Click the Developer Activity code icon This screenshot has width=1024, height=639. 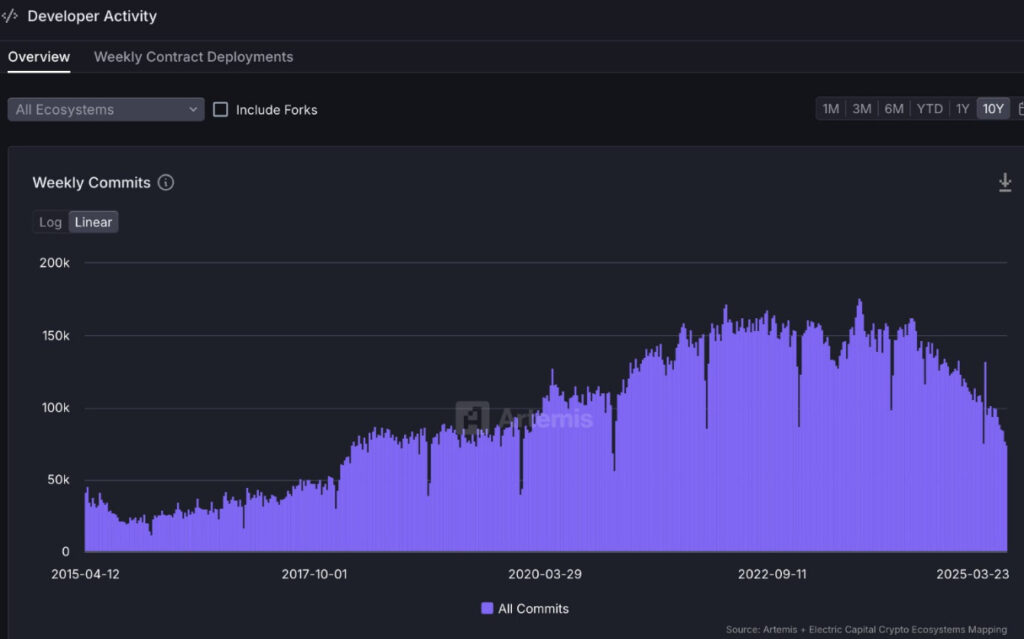pyautogui.click(x=10, y=16)
